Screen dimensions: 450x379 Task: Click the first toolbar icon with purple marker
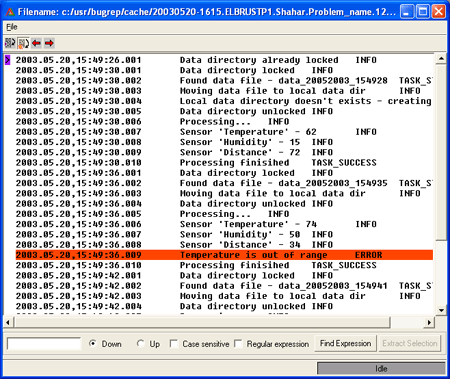click(x=10, y=43)
